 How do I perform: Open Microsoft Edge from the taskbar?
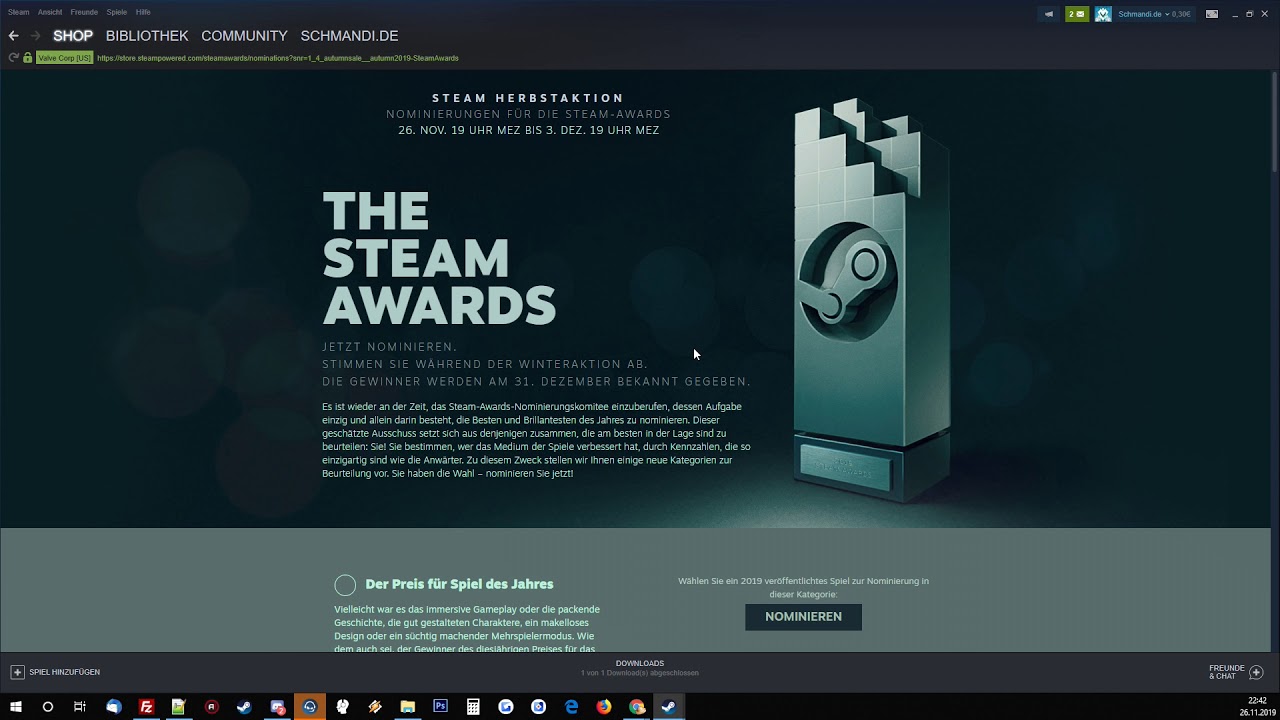[571, 706]
